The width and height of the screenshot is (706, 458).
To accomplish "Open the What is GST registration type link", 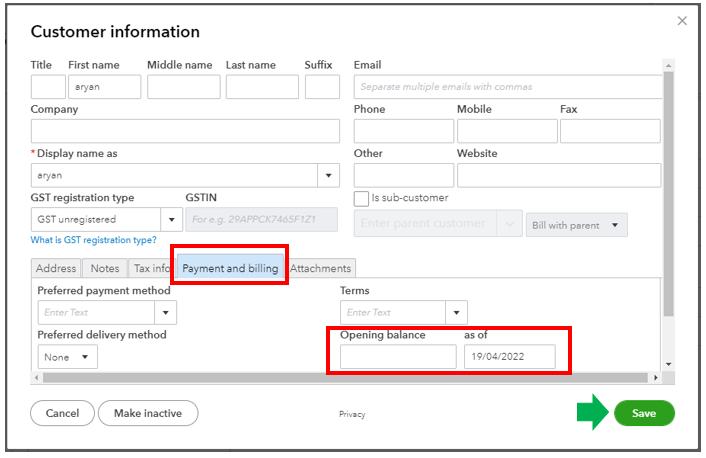I will click(x=93, y=240).
